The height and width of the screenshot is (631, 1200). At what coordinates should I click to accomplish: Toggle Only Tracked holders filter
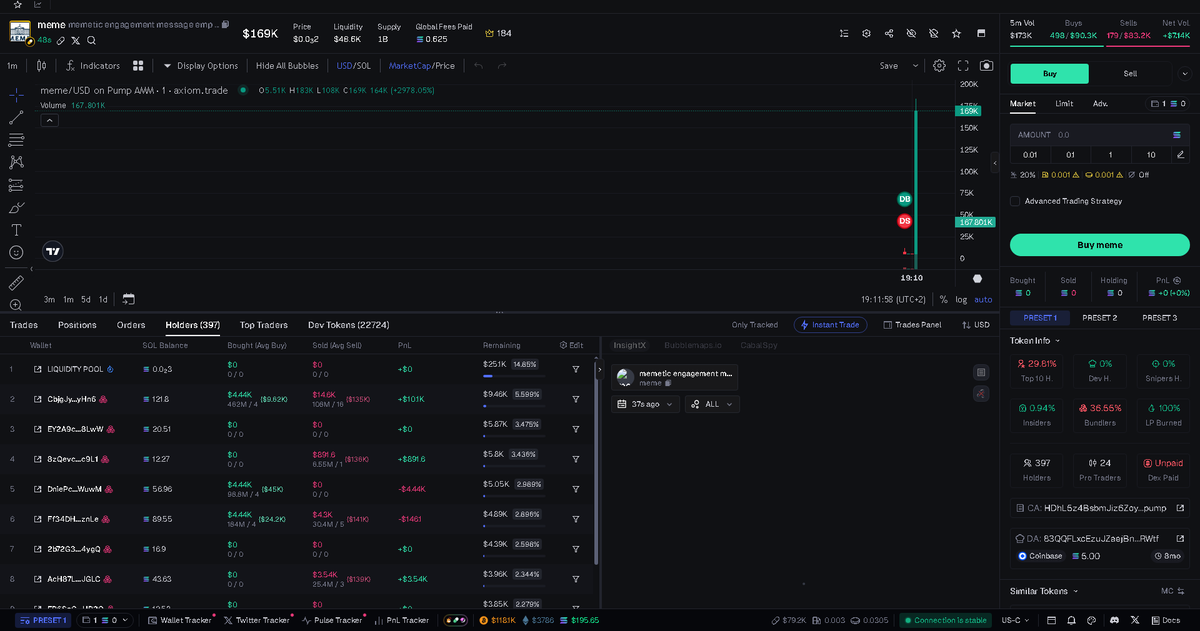pyautogui.click(x=755, y=325)
